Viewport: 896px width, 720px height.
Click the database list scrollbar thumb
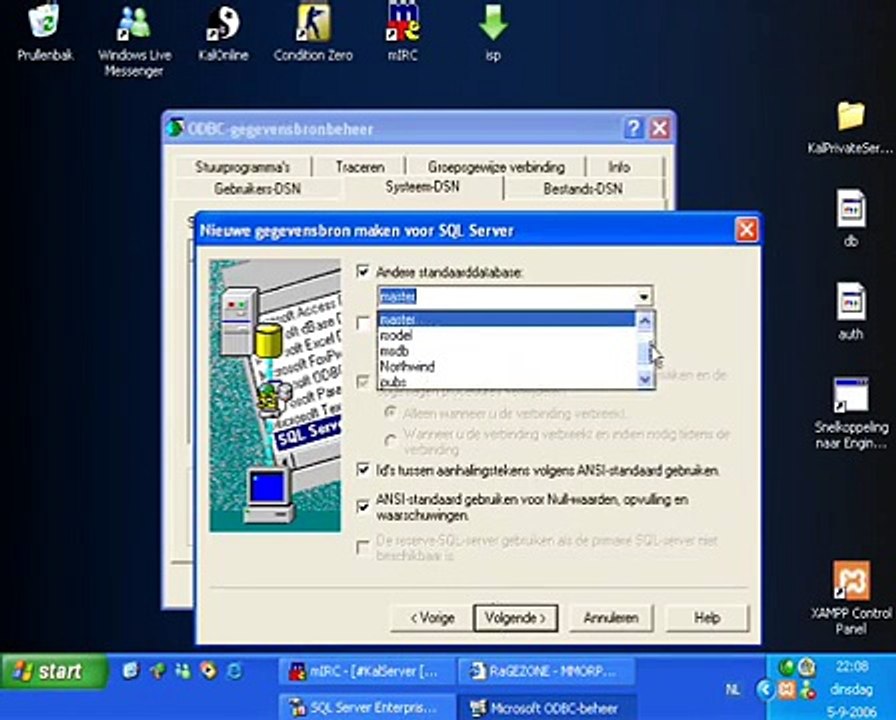[645, 352]
